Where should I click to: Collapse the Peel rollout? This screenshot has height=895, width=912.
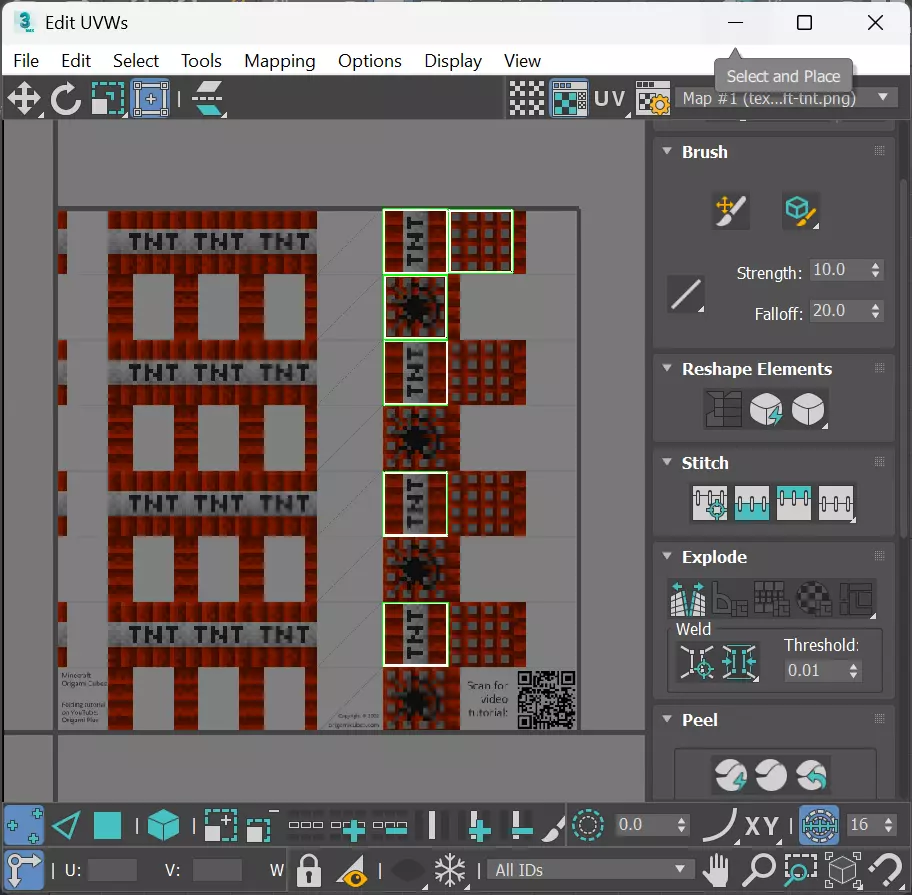[x=667, y=719]
